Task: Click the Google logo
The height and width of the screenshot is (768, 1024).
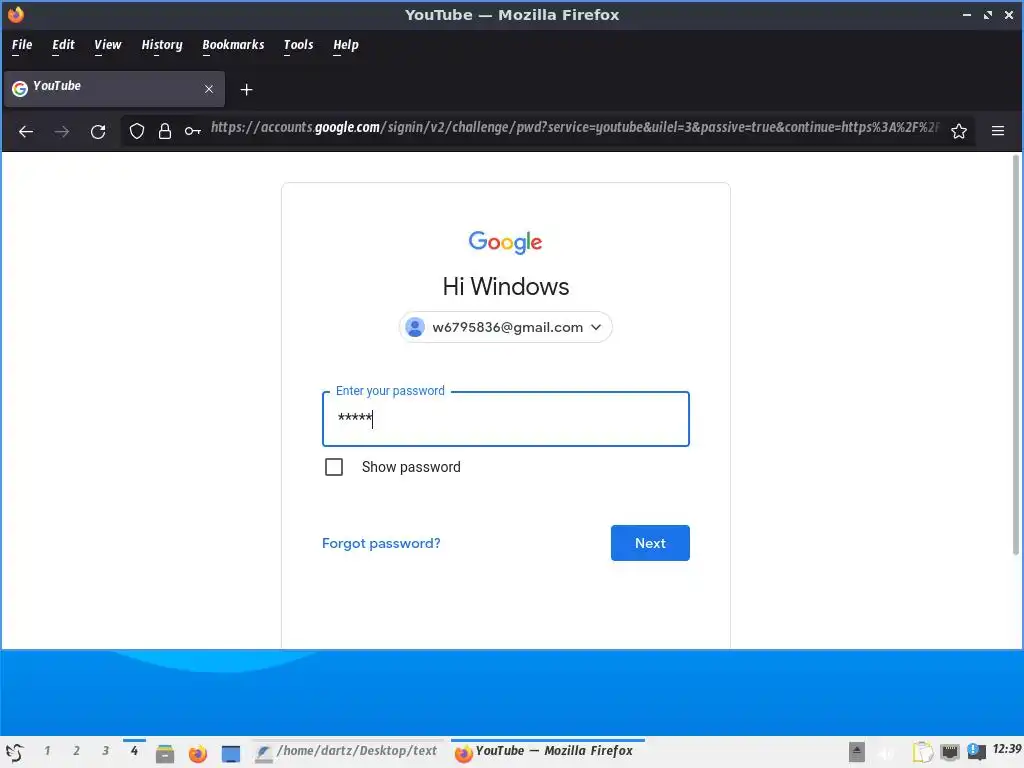Action: [505, 242]
